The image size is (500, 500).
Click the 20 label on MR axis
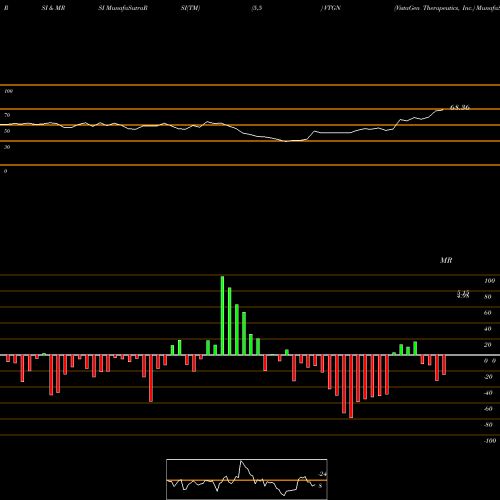(488, 345)
